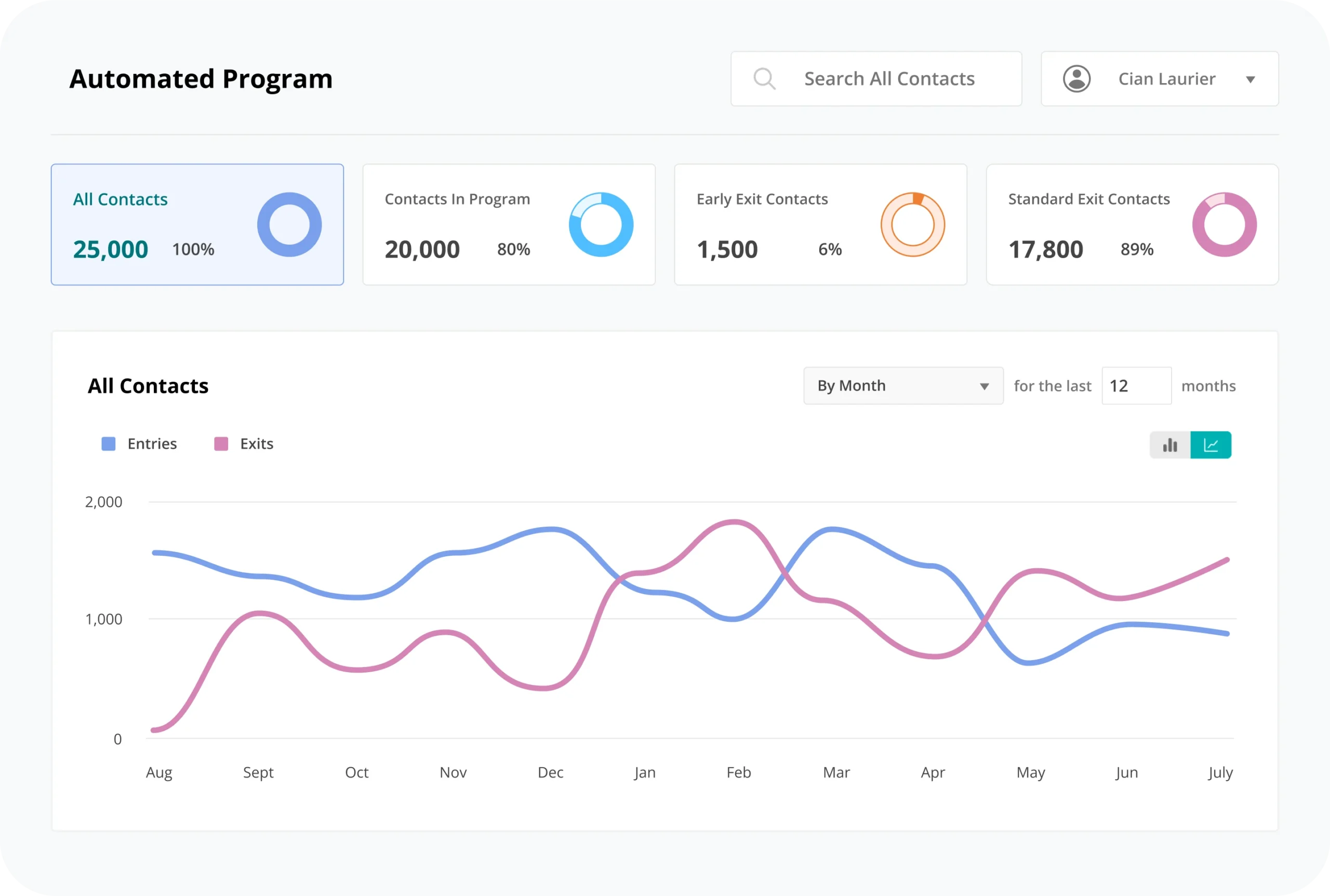Click the months number input showing 12
Screen dimensions: 1330x896
[1136, 386]
